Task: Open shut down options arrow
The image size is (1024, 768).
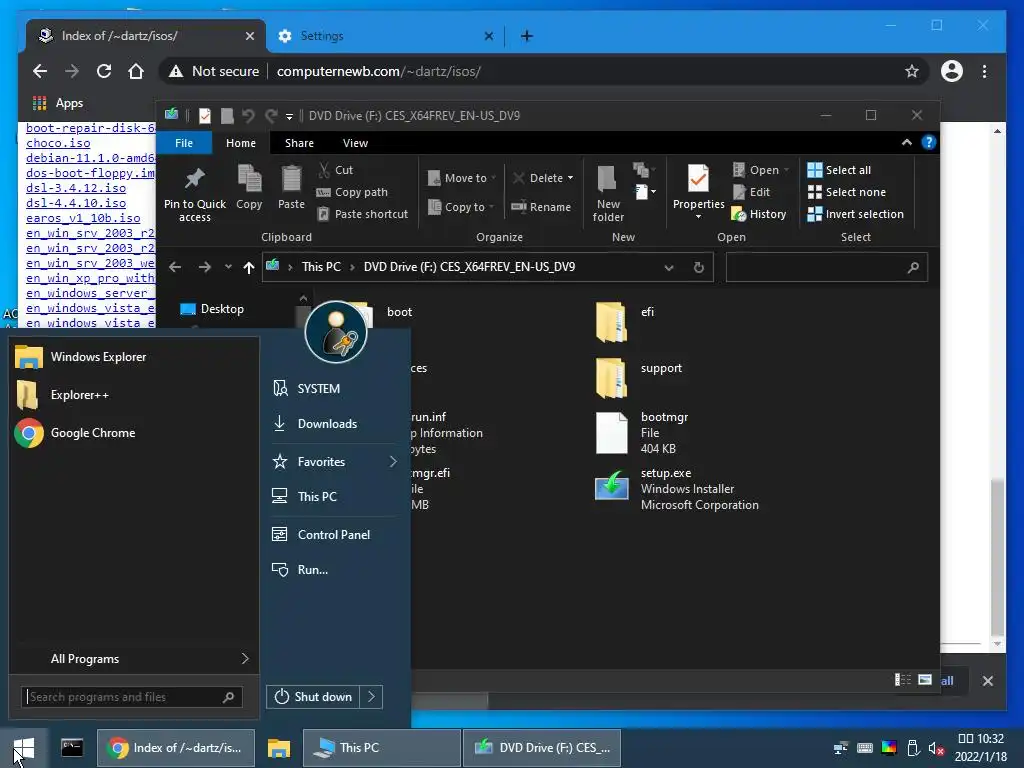Action: [371, 697]
